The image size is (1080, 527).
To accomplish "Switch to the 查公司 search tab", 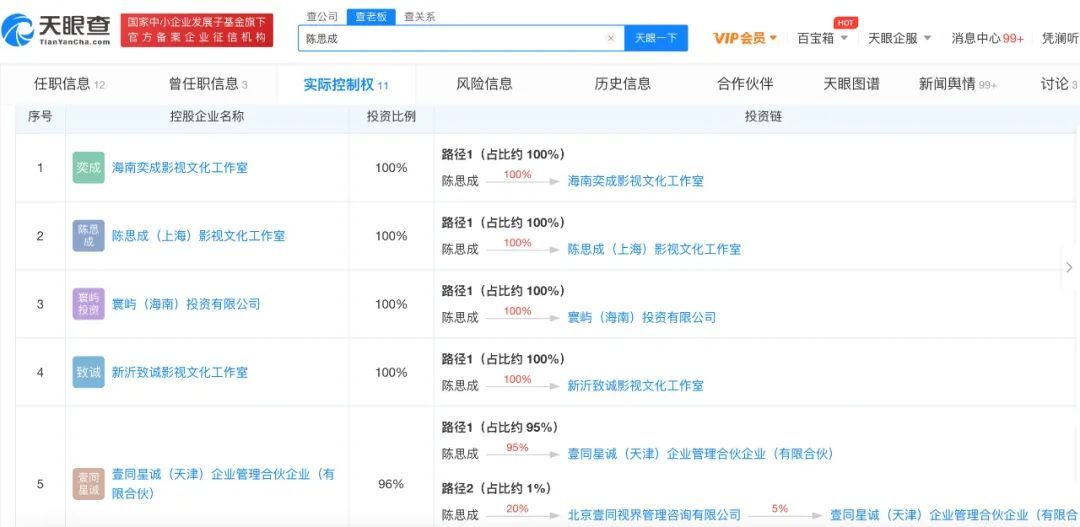I will click(x=322, y=17).
